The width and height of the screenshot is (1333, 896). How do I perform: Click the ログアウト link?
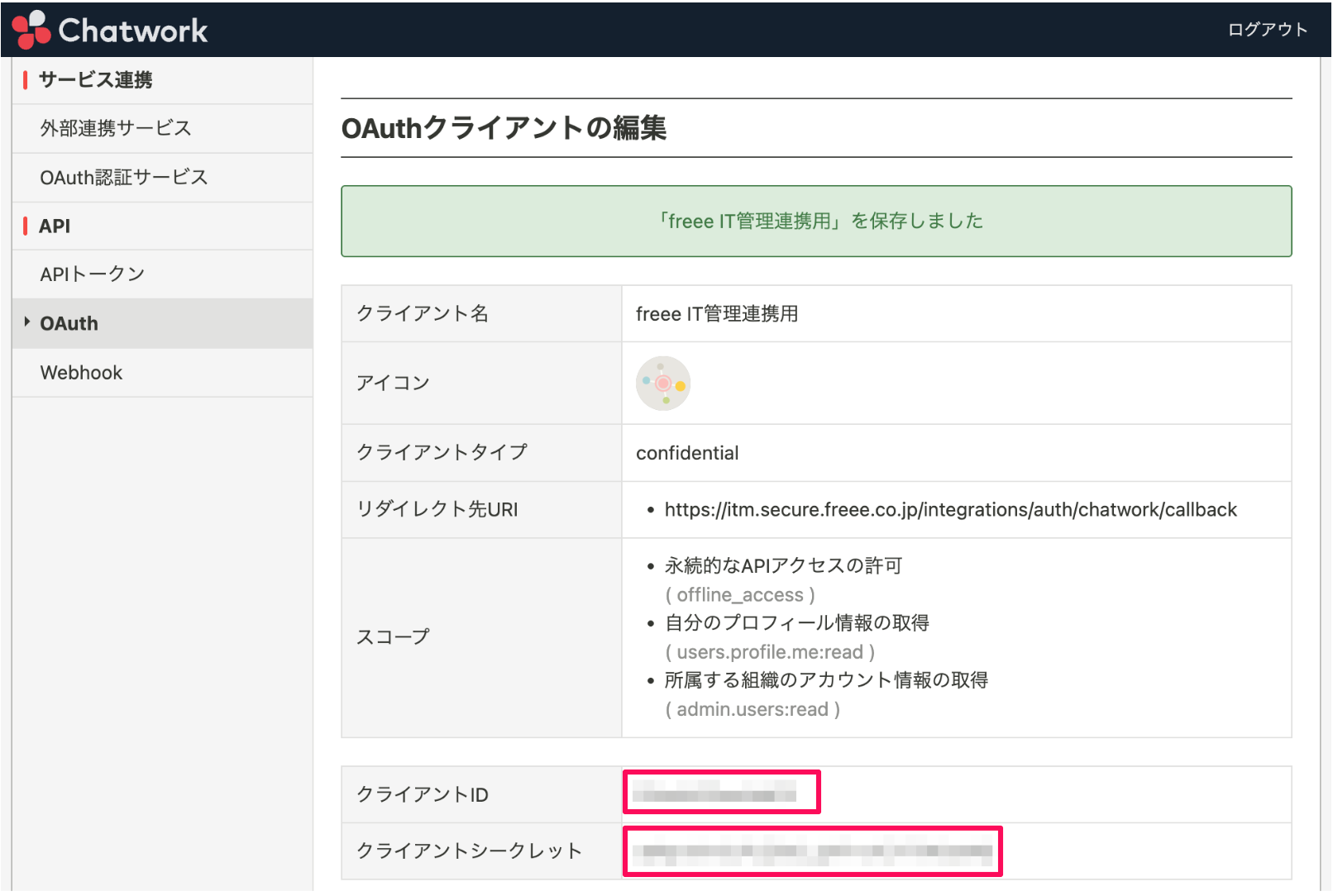1268,30
